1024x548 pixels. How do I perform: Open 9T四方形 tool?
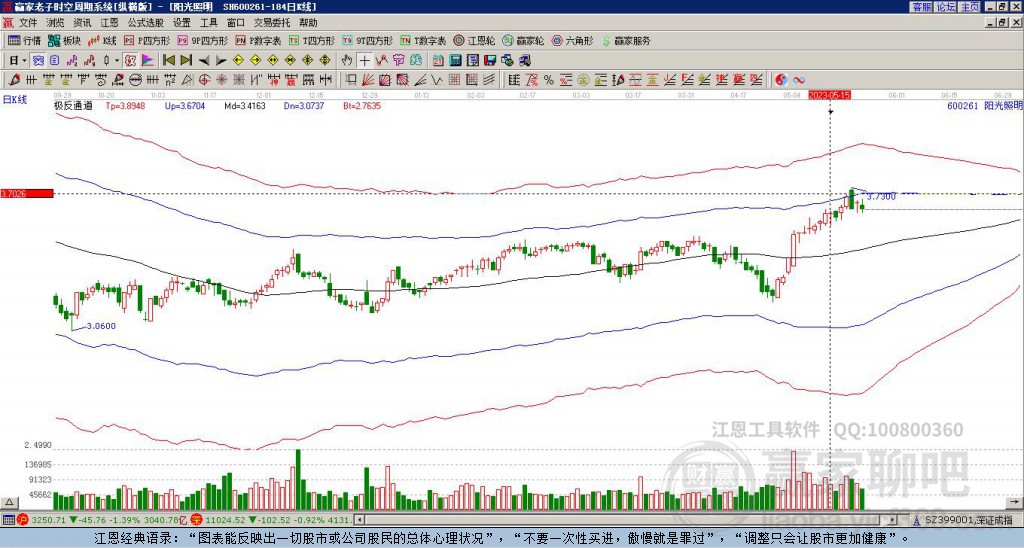point(367,40)
